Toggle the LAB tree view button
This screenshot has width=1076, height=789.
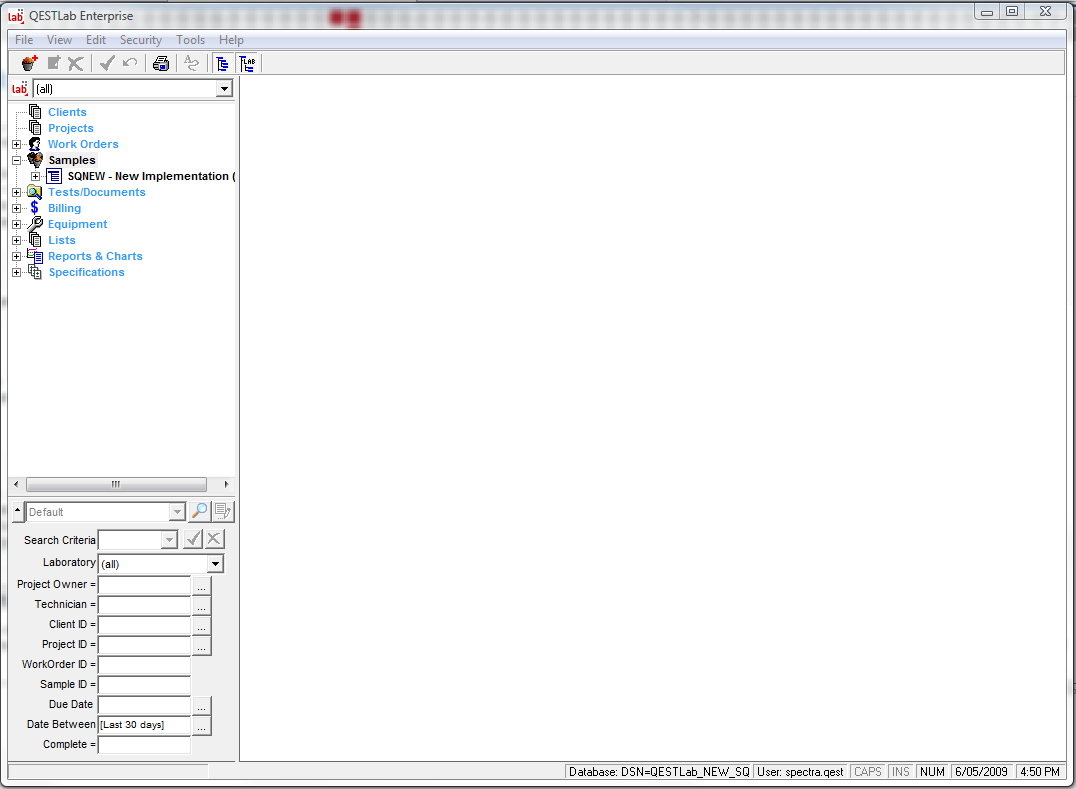pyautogui.click(x=248, y=63)
